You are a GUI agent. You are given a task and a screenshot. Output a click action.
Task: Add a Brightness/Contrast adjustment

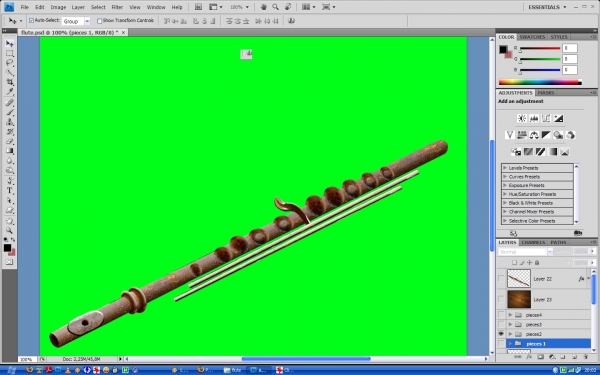[522, 118]
